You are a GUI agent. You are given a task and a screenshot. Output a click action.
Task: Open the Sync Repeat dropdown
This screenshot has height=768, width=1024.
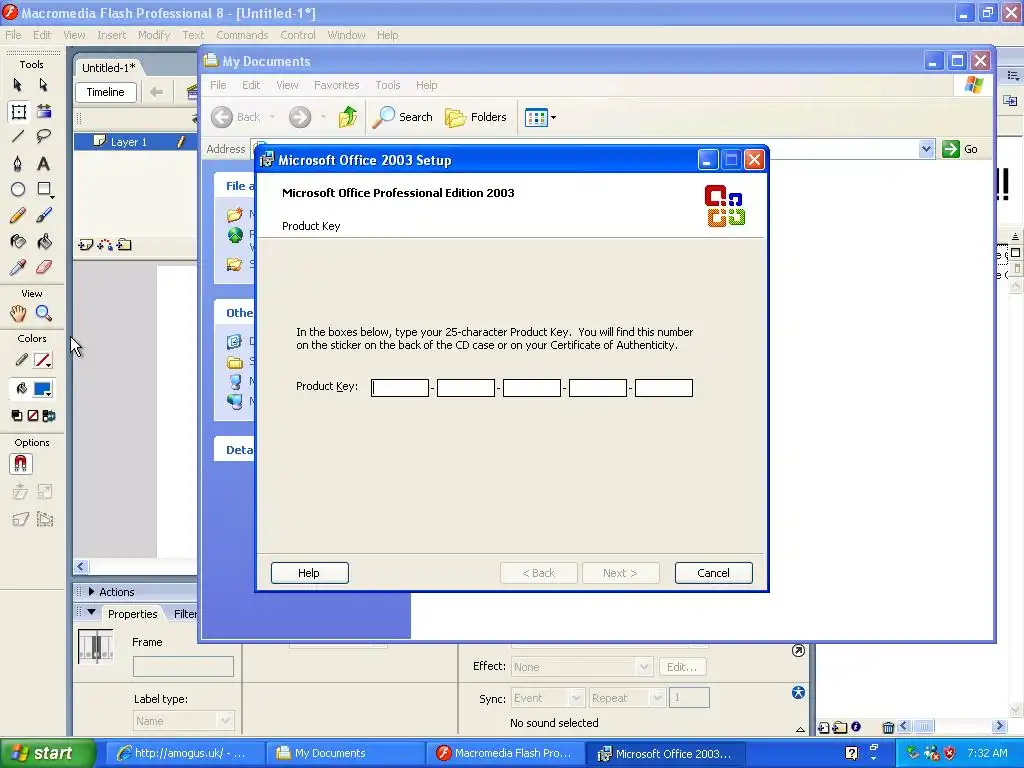(x=627, y=698)
